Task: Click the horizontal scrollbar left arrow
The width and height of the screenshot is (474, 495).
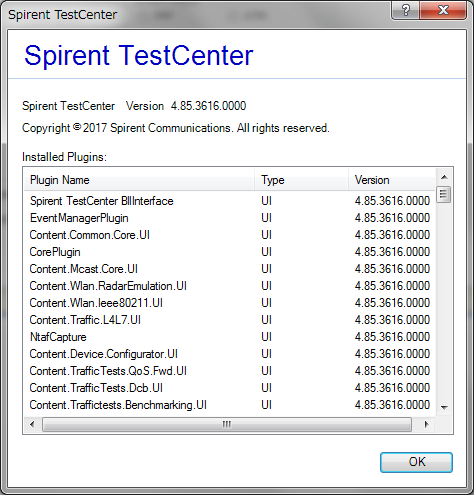Action: point(32,424)
